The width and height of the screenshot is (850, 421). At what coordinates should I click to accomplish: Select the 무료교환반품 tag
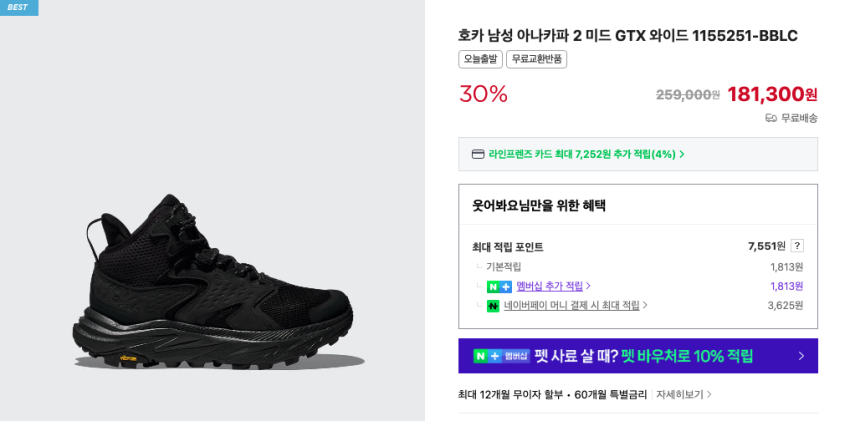coord(536,59)
